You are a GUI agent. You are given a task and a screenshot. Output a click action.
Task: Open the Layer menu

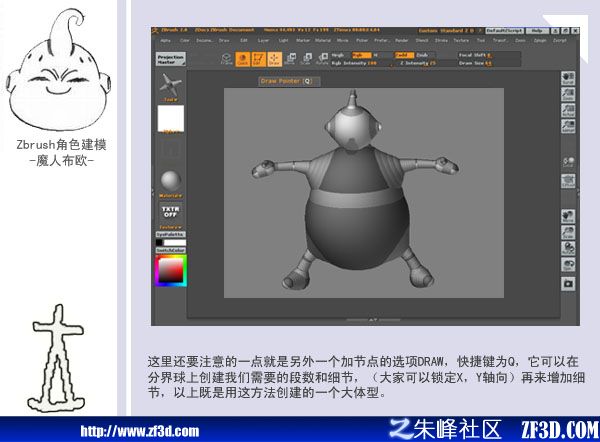[263, 40]
